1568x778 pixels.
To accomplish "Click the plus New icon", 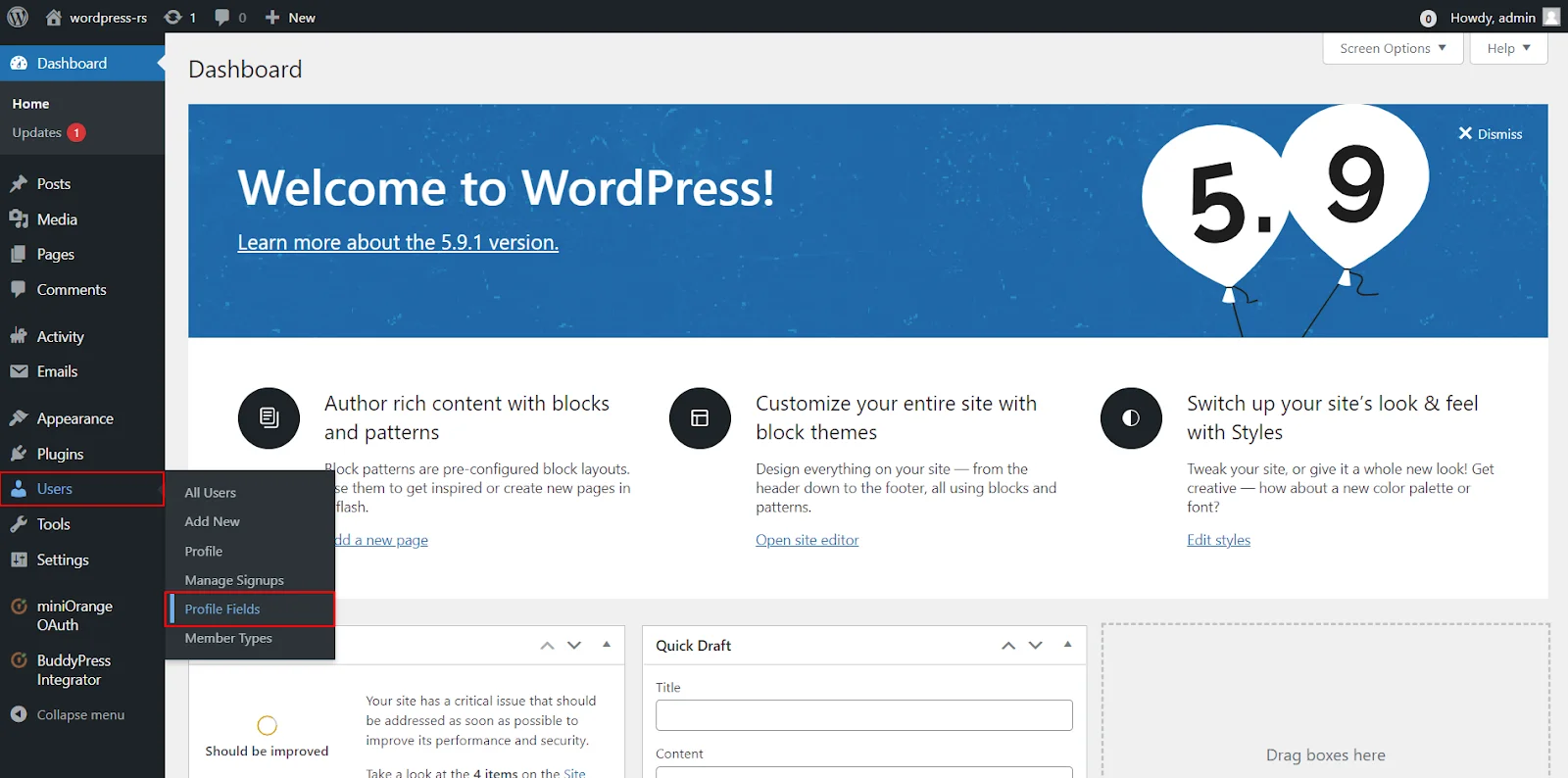I will (272, 18).
